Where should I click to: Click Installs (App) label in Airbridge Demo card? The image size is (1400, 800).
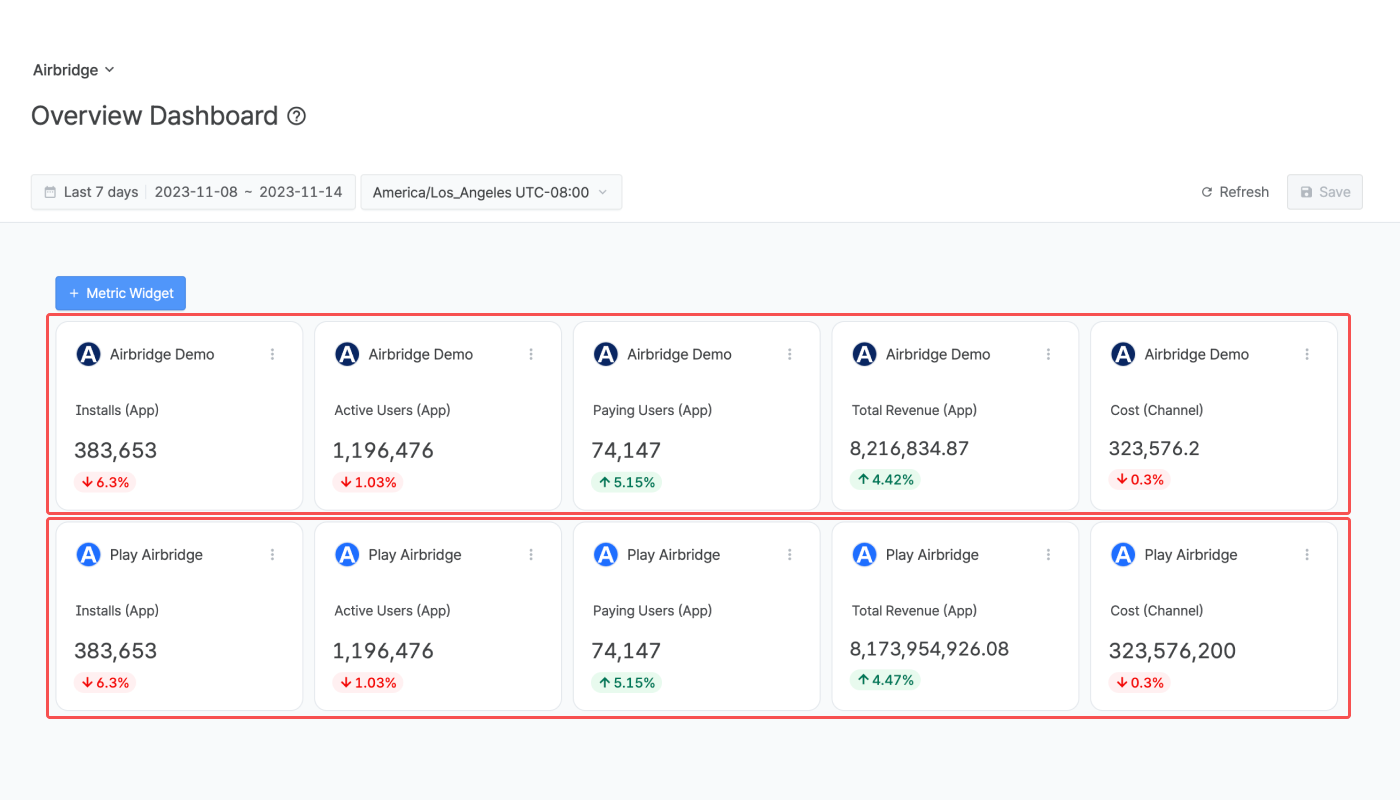(x=117, y=410)
